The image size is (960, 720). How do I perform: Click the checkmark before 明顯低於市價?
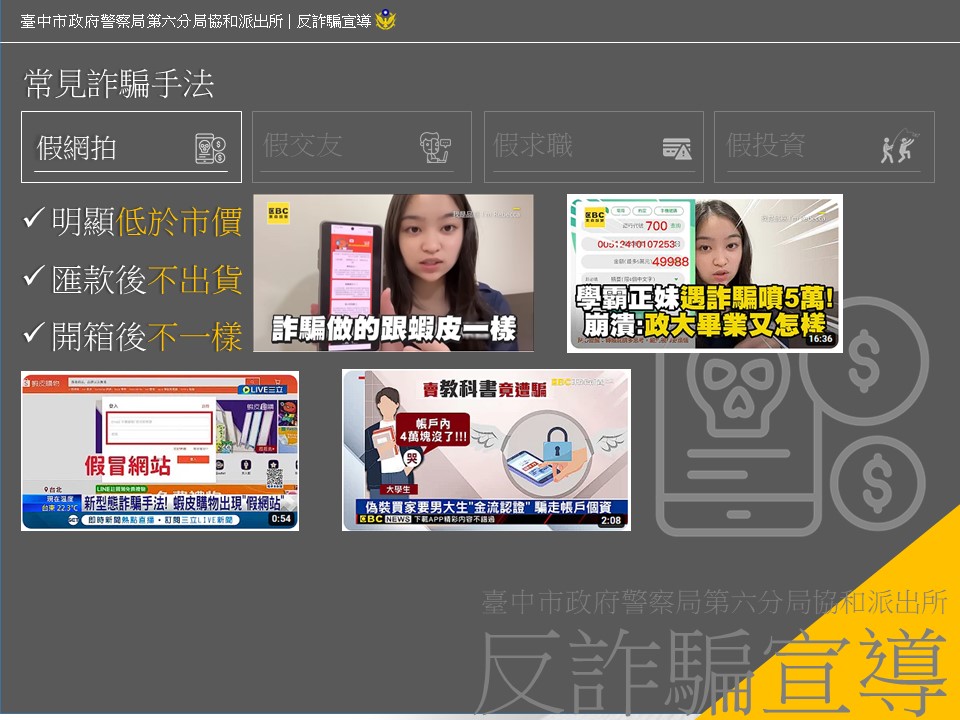coord(34,219)
